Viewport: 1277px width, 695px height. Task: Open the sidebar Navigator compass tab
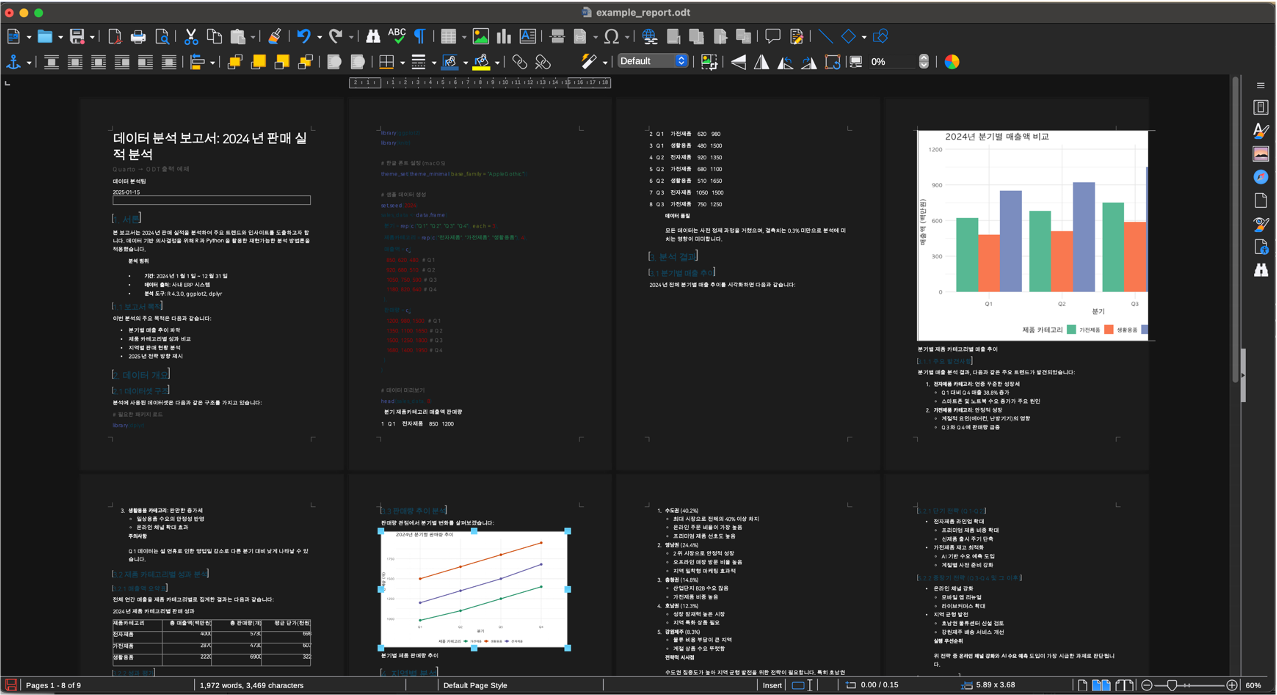[x=1260, y=177]
